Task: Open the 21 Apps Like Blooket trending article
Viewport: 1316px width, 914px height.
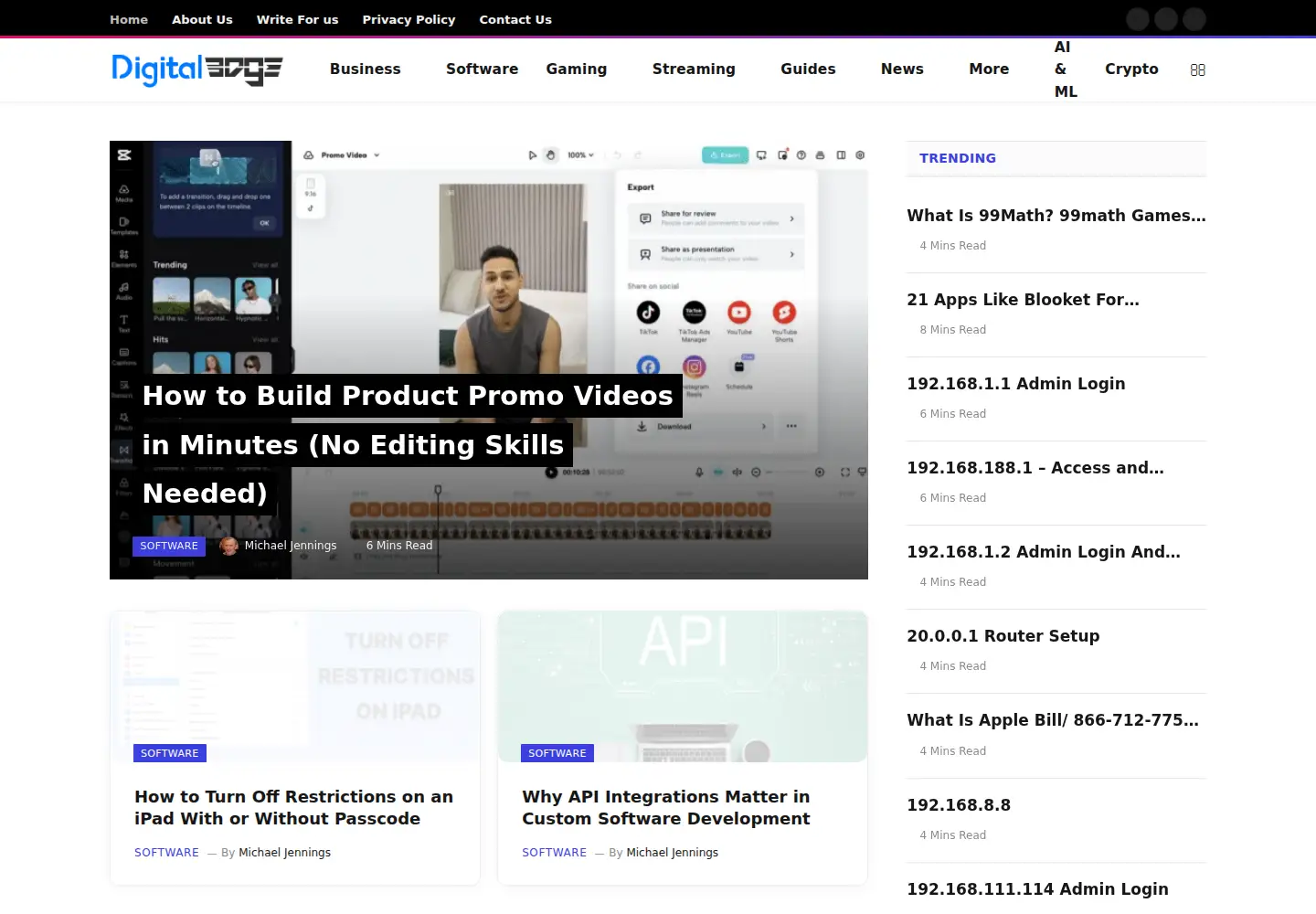Action: pyautogui.click(x=1023, y=300)
